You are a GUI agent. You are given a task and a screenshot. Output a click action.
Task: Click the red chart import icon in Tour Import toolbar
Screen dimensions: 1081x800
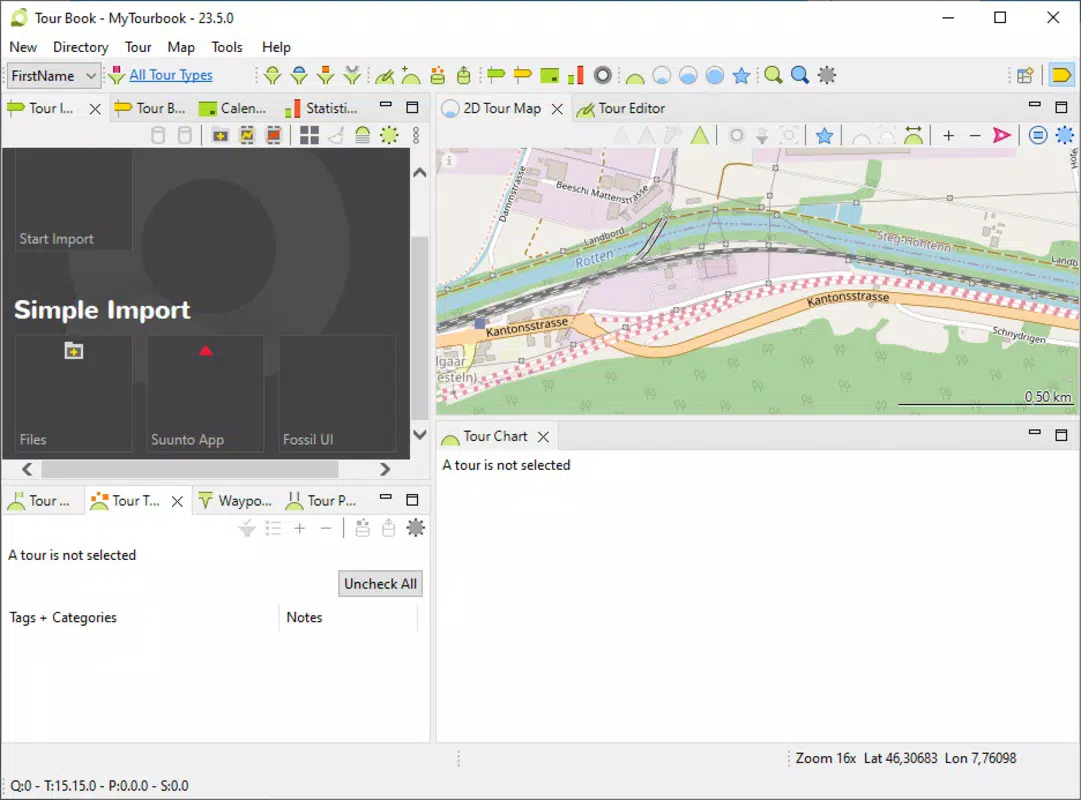point(274,135)
